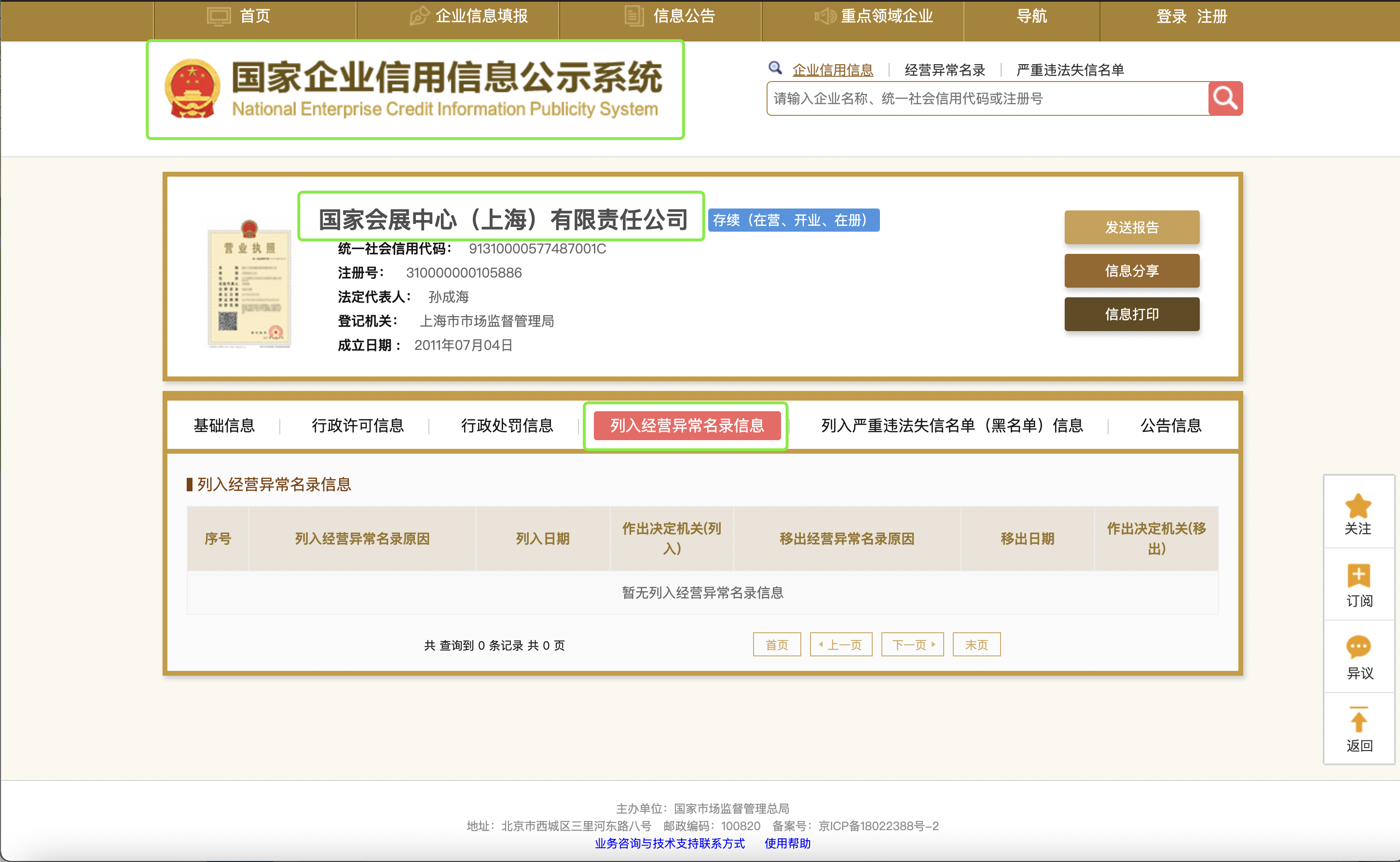Open 首页 in top navigation
The height and width of the screenshot is (862, 1400).
coord(255,16)
